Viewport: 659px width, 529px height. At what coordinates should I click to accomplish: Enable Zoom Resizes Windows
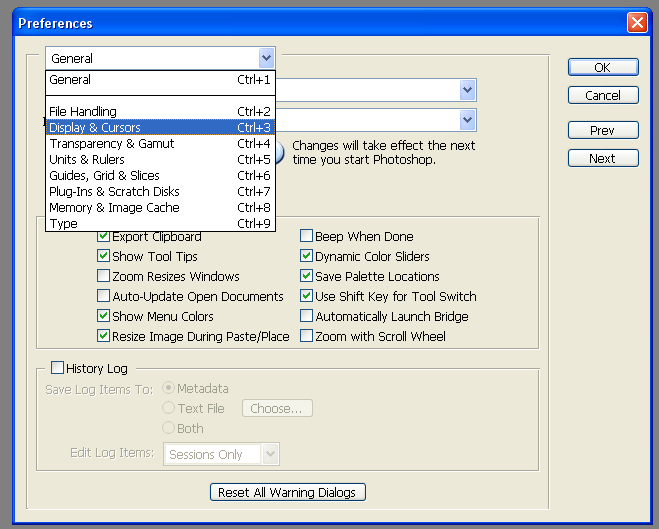pos(103,276)
